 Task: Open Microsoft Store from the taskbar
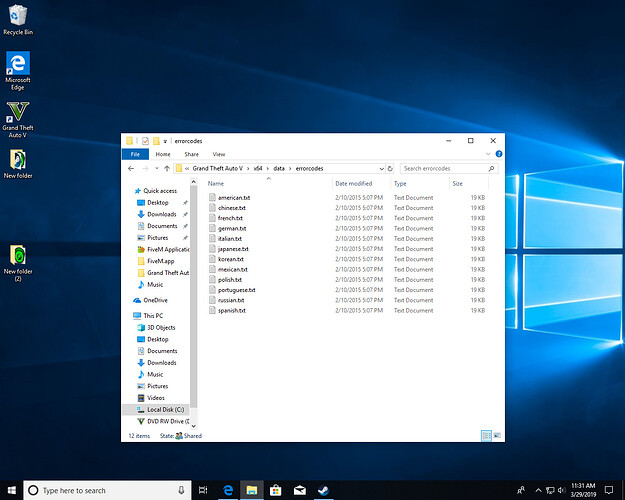pyautogui.click(x=275, y=490)
